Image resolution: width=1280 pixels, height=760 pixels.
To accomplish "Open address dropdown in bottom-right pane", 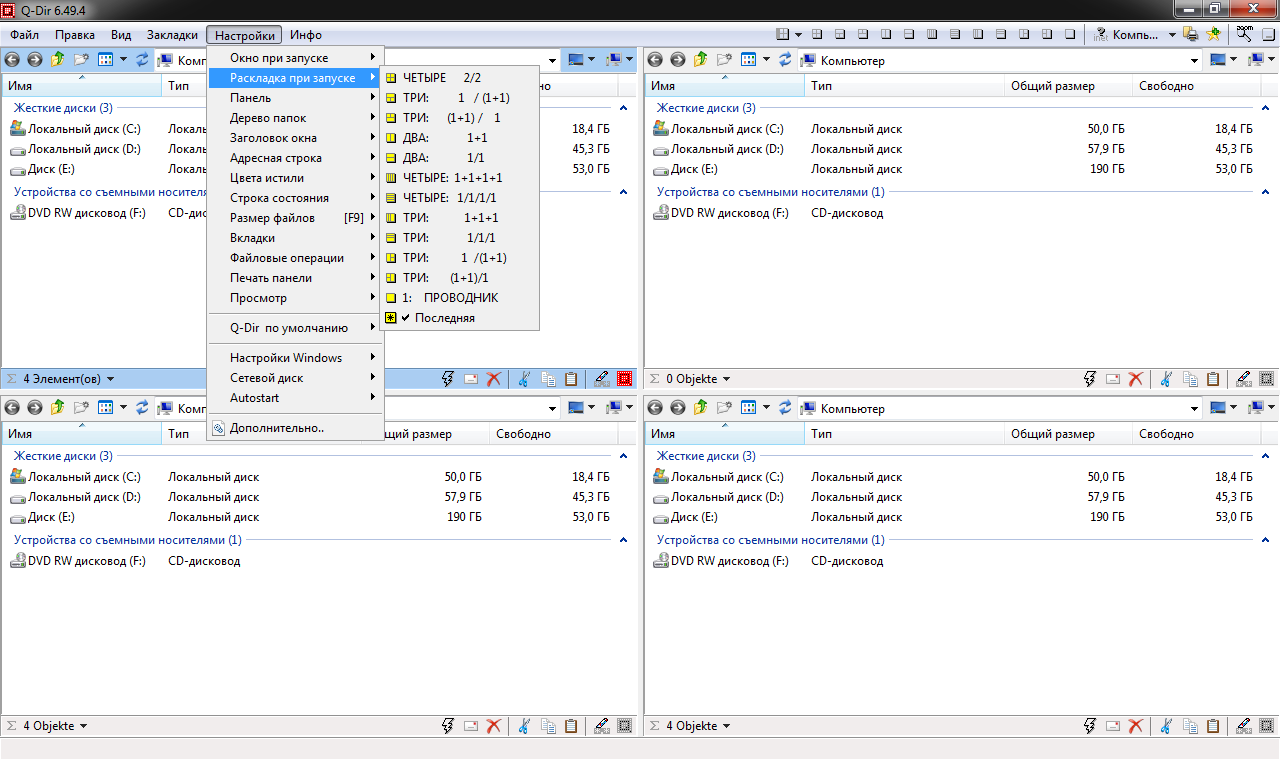I will click(x=1195, y=408).
